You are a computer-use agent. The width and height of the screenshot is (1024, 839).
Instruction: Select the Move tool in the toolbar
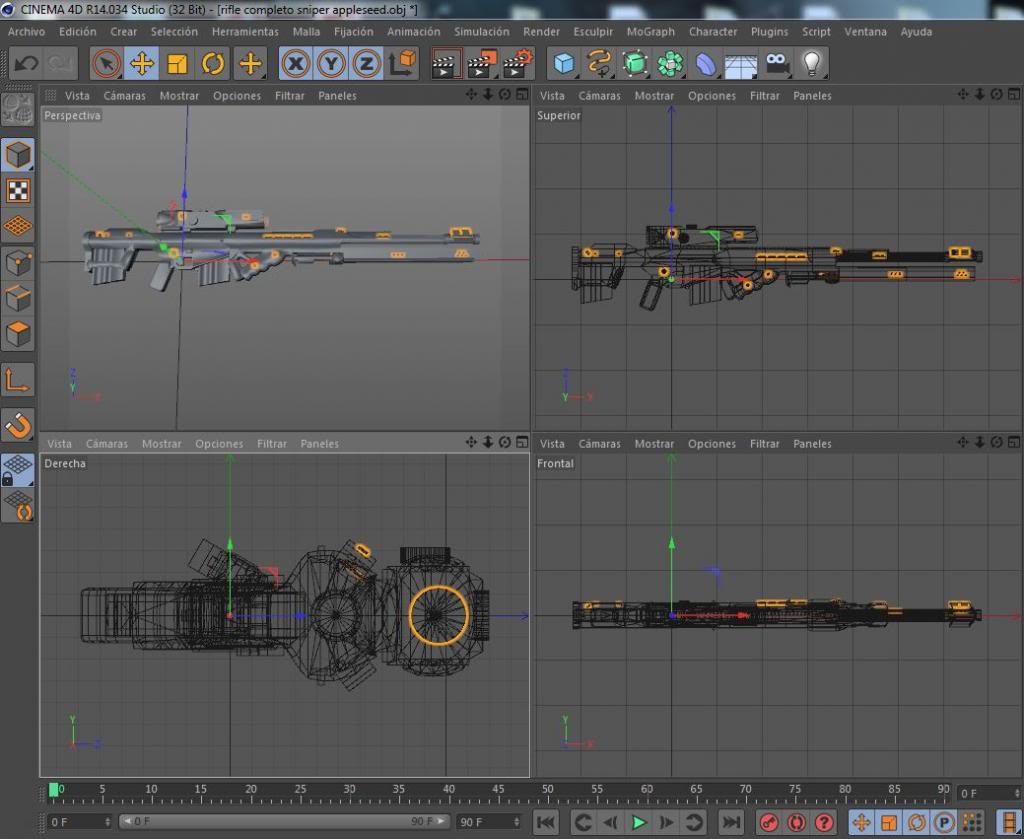(141, 64)
